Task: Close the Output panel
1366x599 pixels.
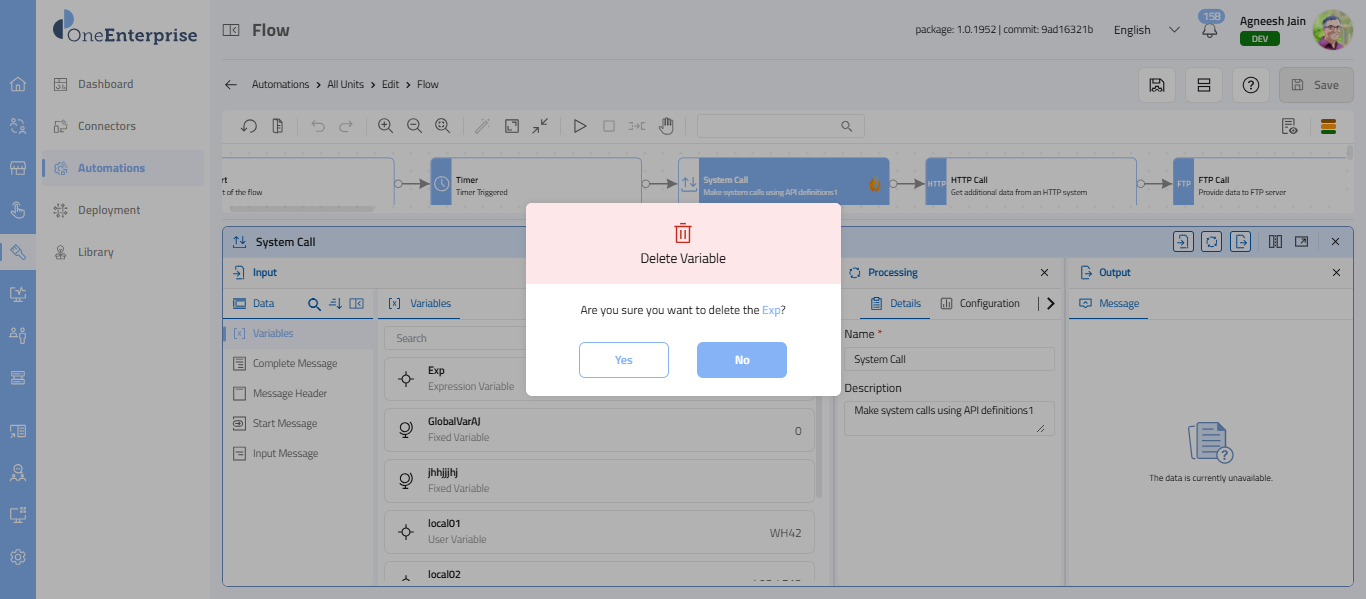Action: tap(1337, 273)
